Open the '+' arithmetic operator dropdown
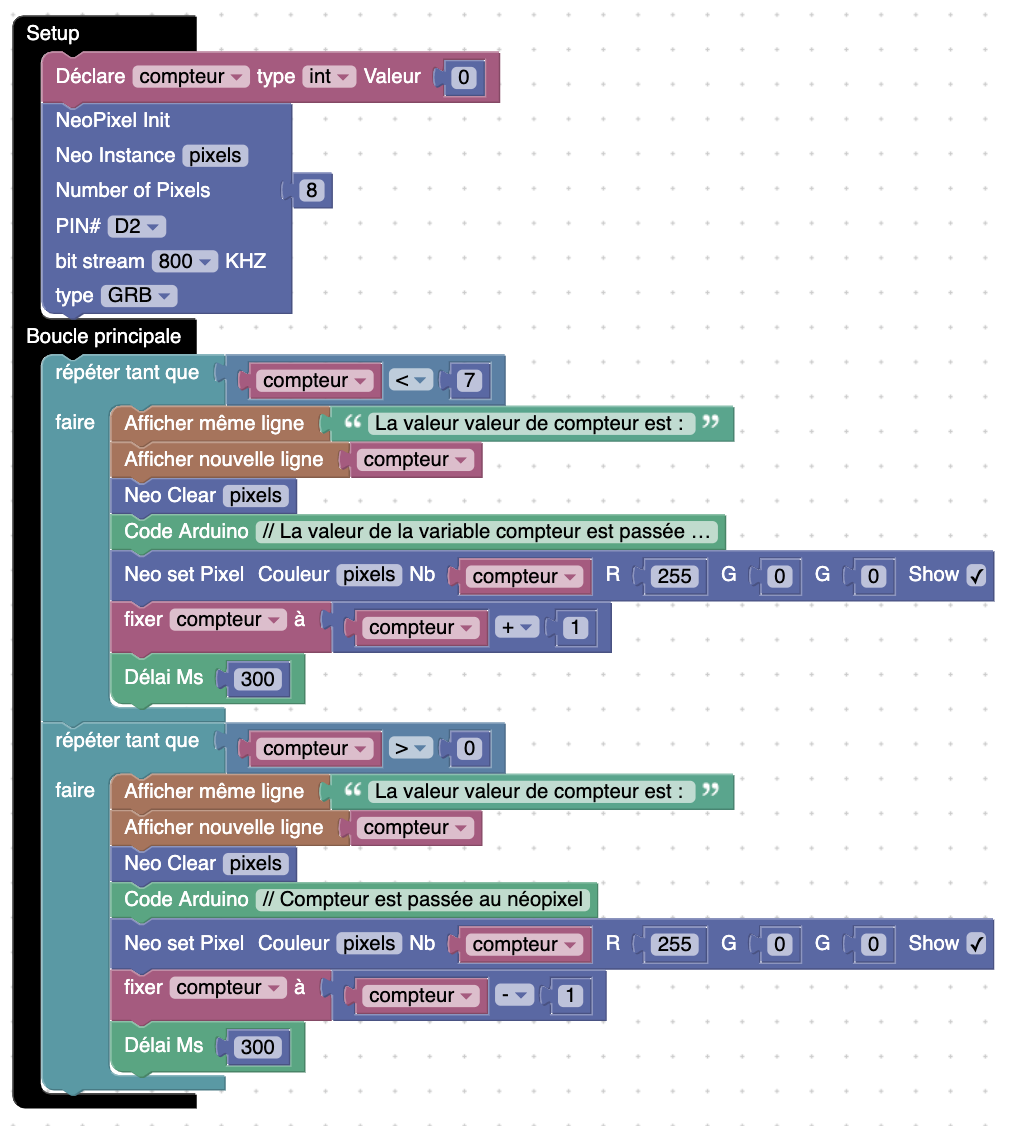The width and height of the screenshot is (1012, 1126). pos(516,628)
